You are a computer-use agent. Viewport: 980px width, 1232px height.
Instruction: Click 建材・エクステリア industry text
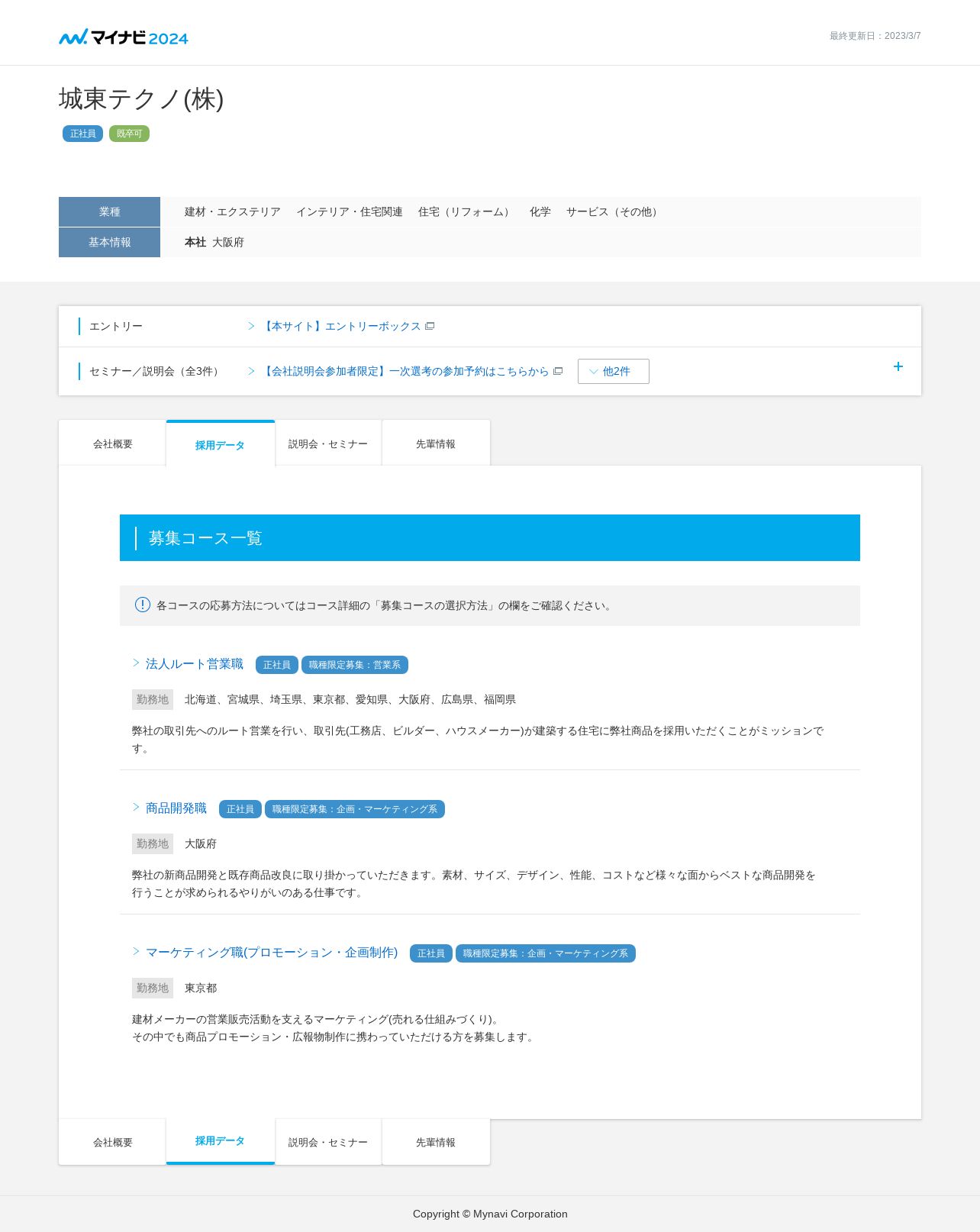click(233, 211)
